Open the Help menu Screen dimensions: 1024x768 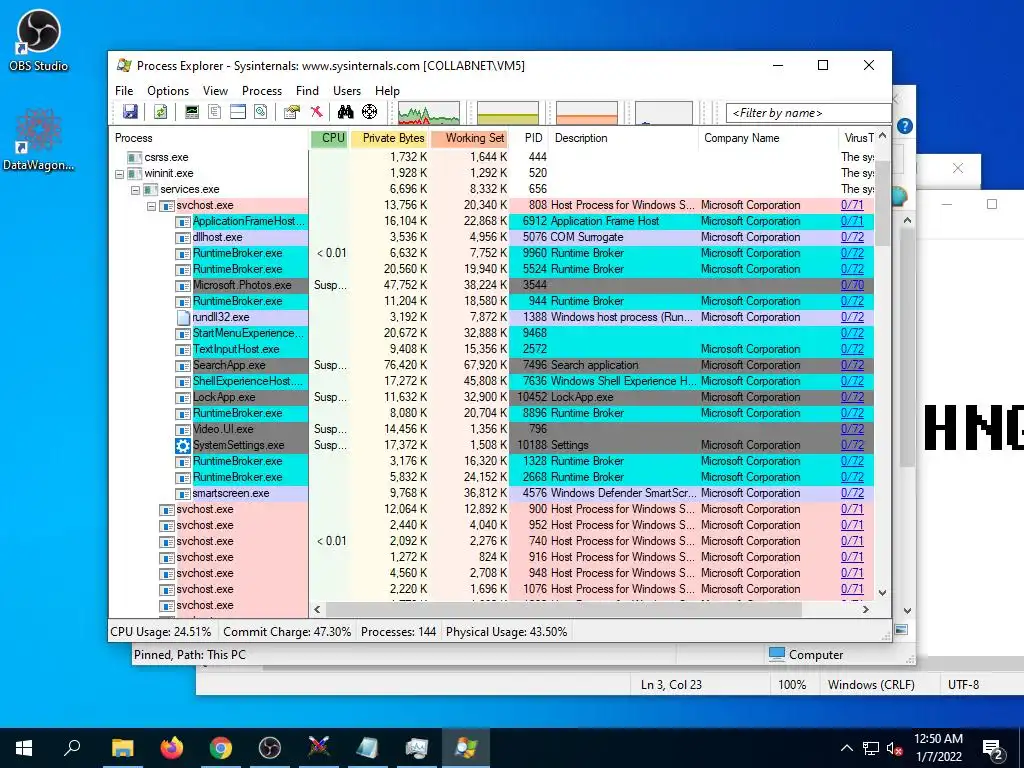pyautogui.click(x=387, y=91)
